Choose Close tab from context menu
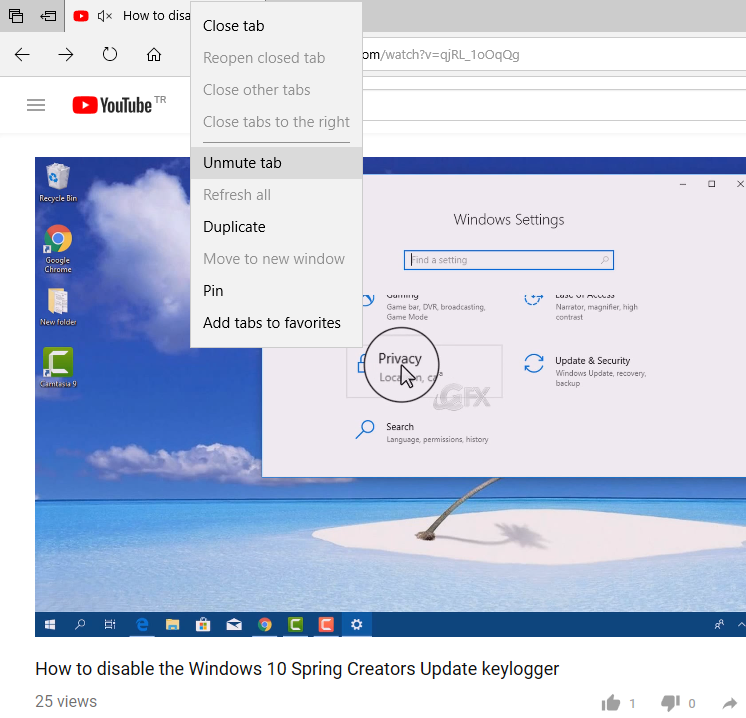Image resolution: width=746 pixels, height=718 pixels. pos(276,26)
